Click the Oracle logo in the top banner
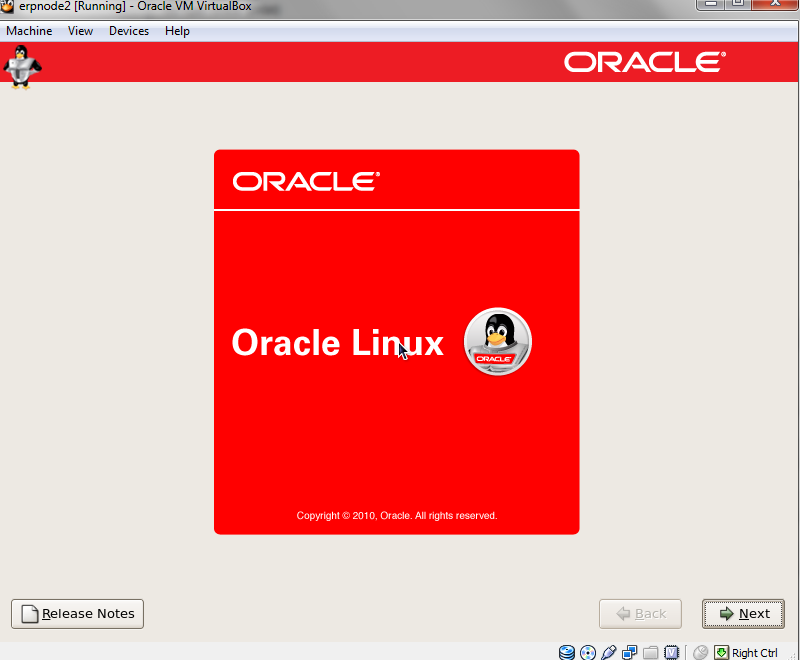The height and width of the screenshot is (660, 800). coord(645,62)
